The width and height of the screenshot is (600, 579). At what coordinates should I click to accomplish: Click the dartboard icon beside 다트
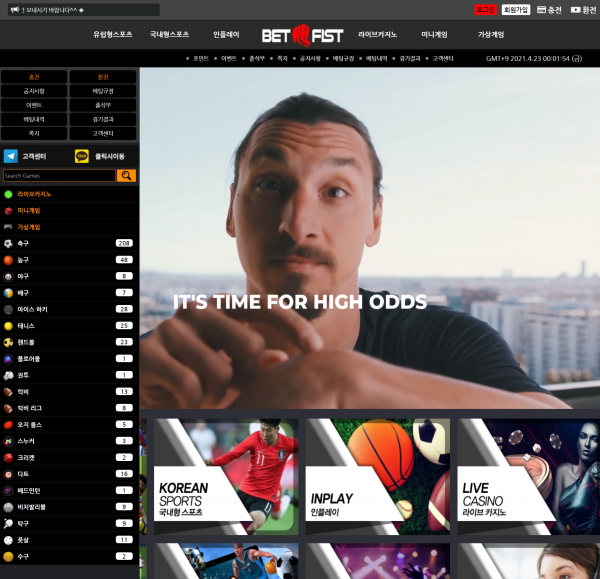(x=8, y=475)
